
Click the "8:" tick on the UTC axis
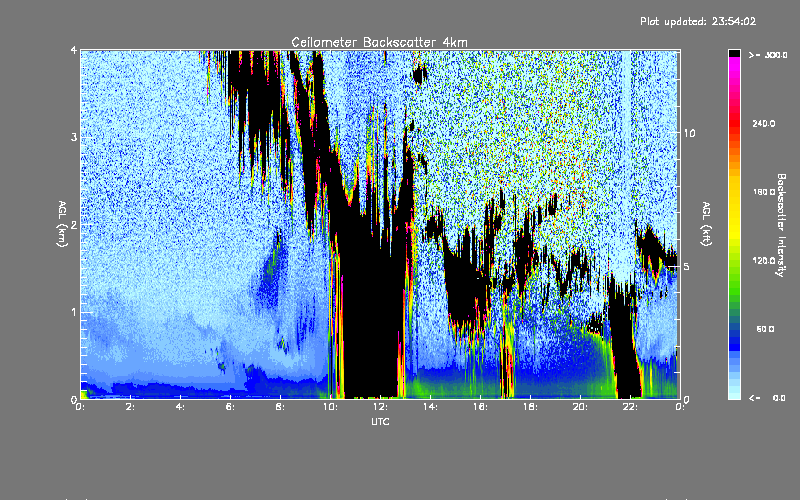pos(280,407)
